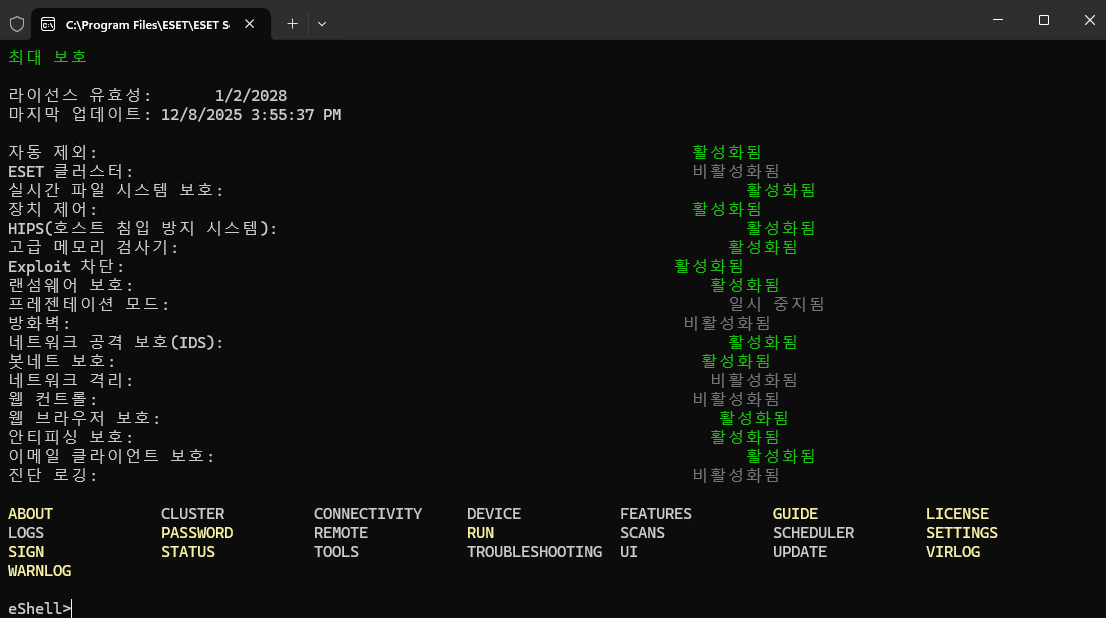Click the 랜섬웨어 보호 활성화됨 status

pos(744,285)
